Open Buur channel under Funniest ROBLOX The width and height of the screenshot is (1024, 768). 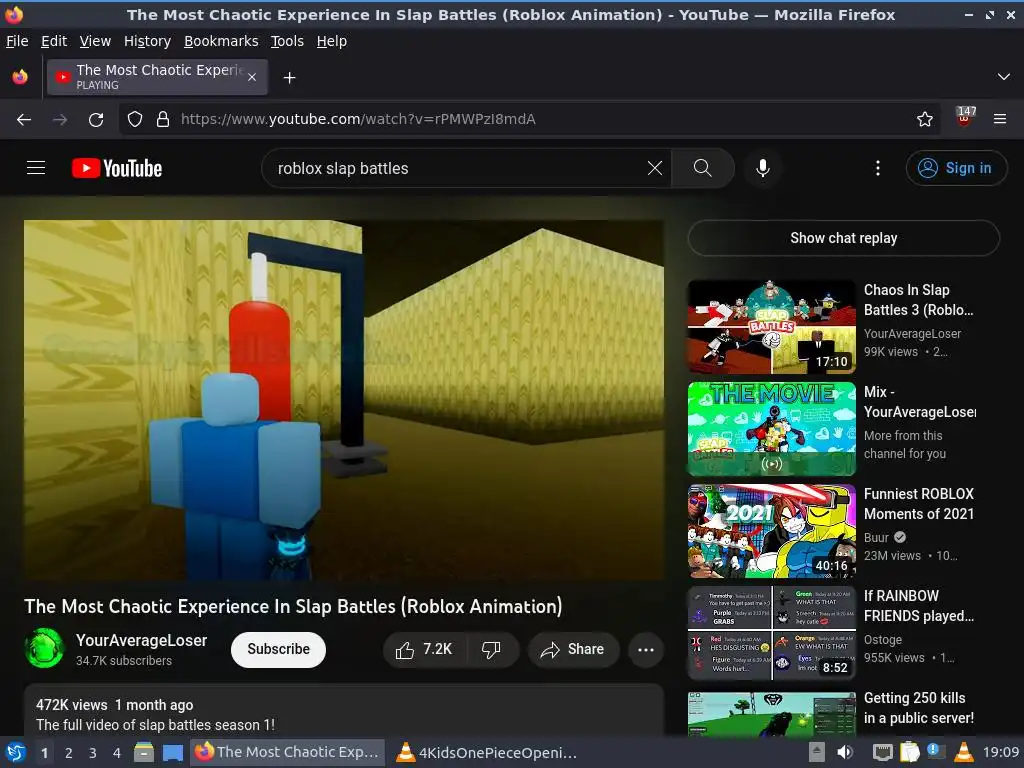(x=876, y=537)
